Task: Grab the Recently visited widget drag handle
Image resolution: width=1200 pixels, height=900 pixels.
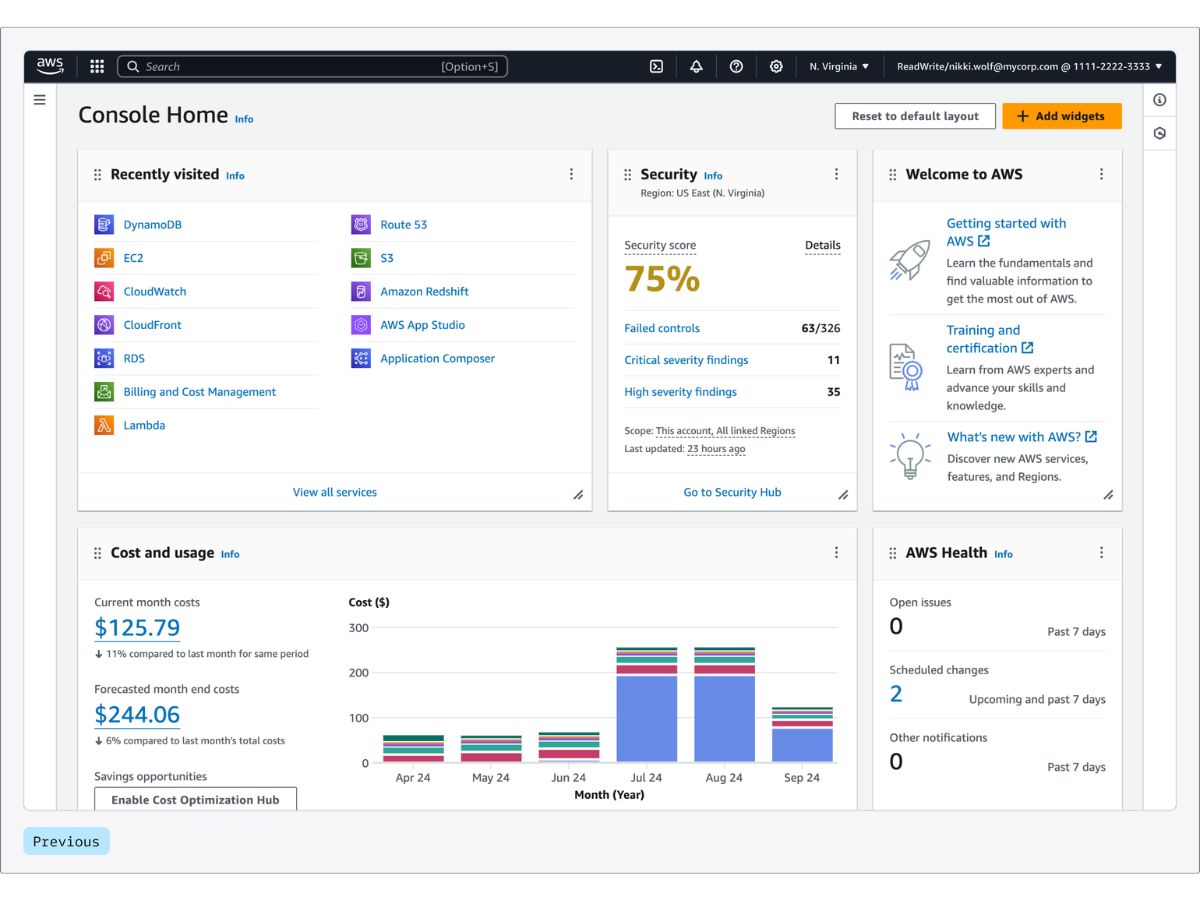Action: pos(97,175)
